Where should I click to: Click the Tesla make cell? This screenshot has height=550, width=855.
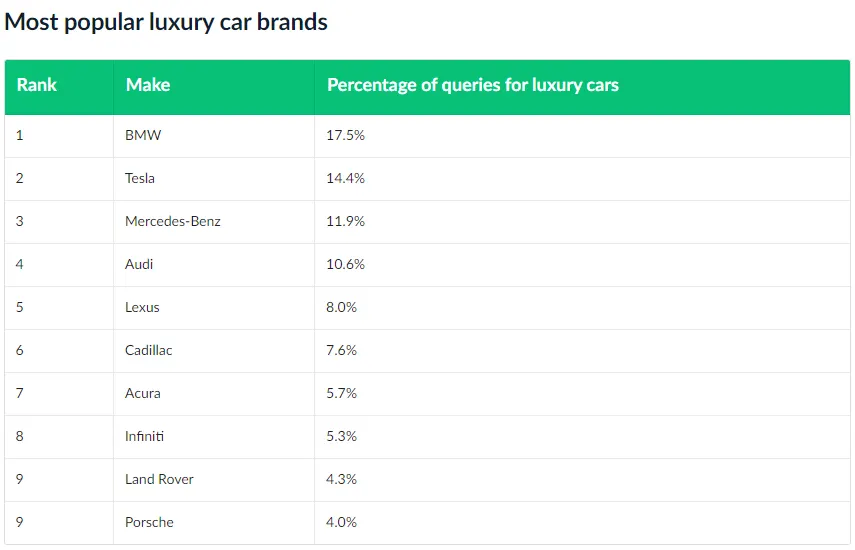[140, 178]
